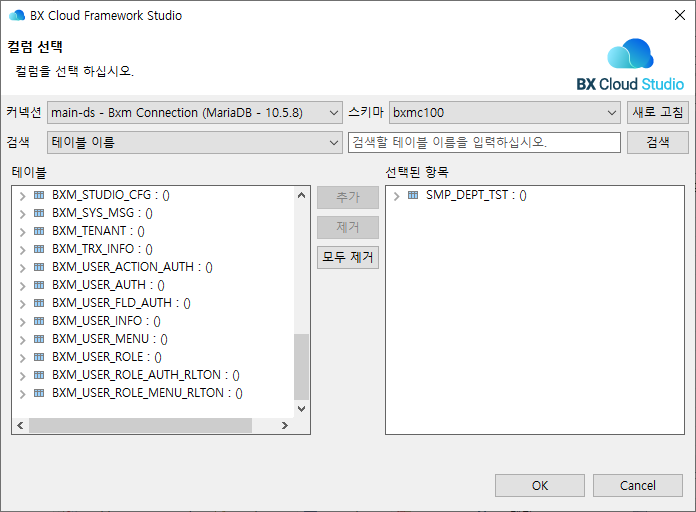Click the table icon beside BXM_USER_ROLE_MENU_RLTON
The height and width of the screenshot is (512, 696).
point(40,393)
